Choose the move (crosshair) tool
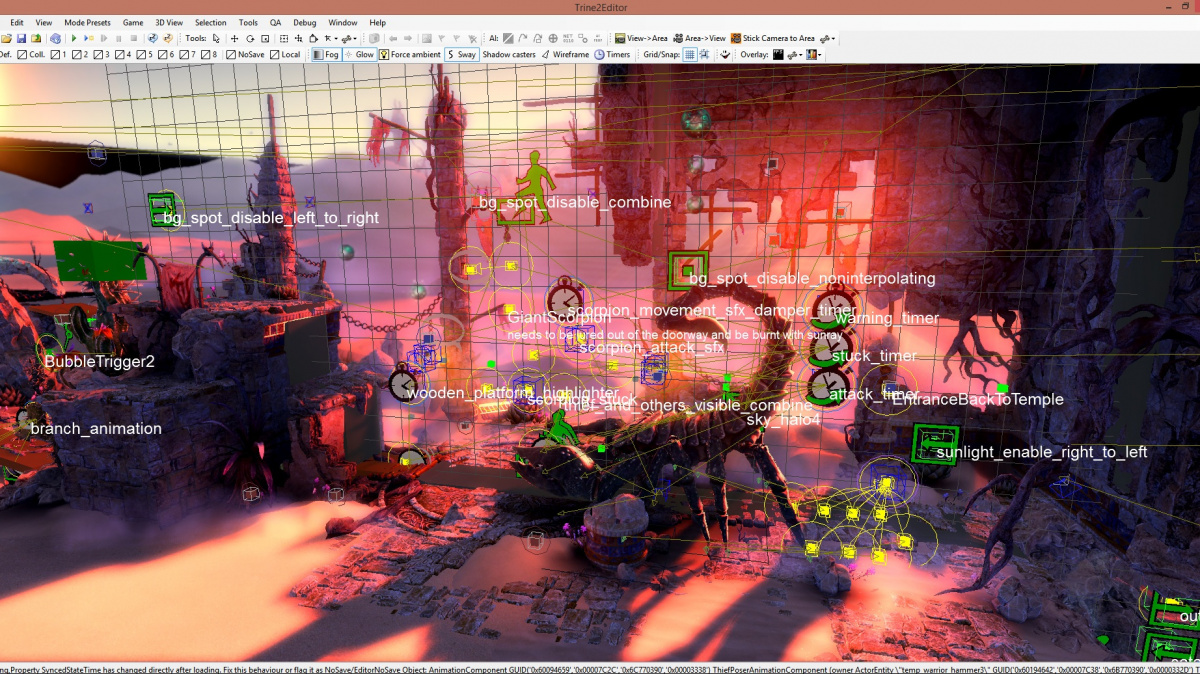The height and width of the screenshot is (674, 1200). tap(235, 38)
